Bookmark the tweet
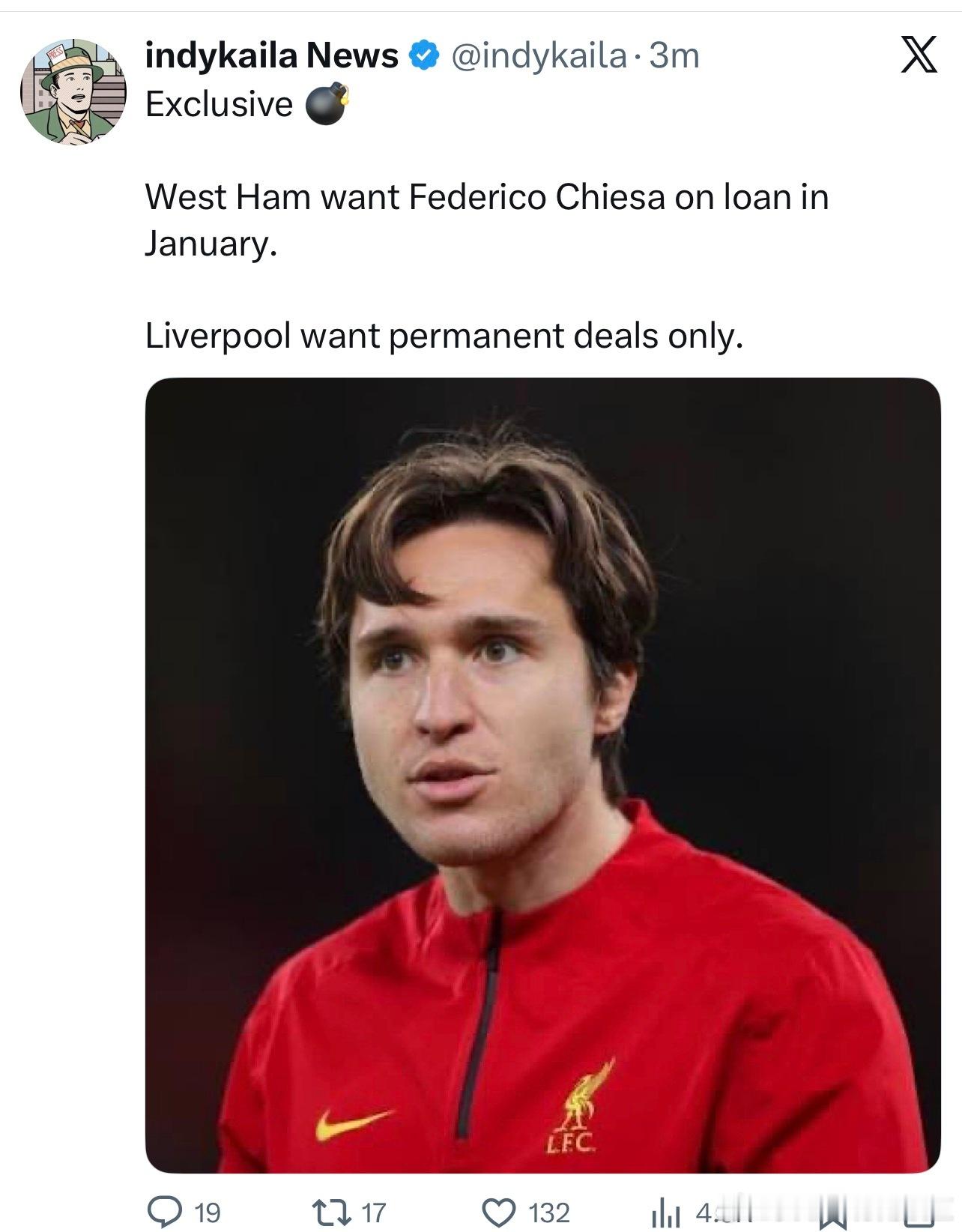962x1232 pixels. coord(832,1214)
